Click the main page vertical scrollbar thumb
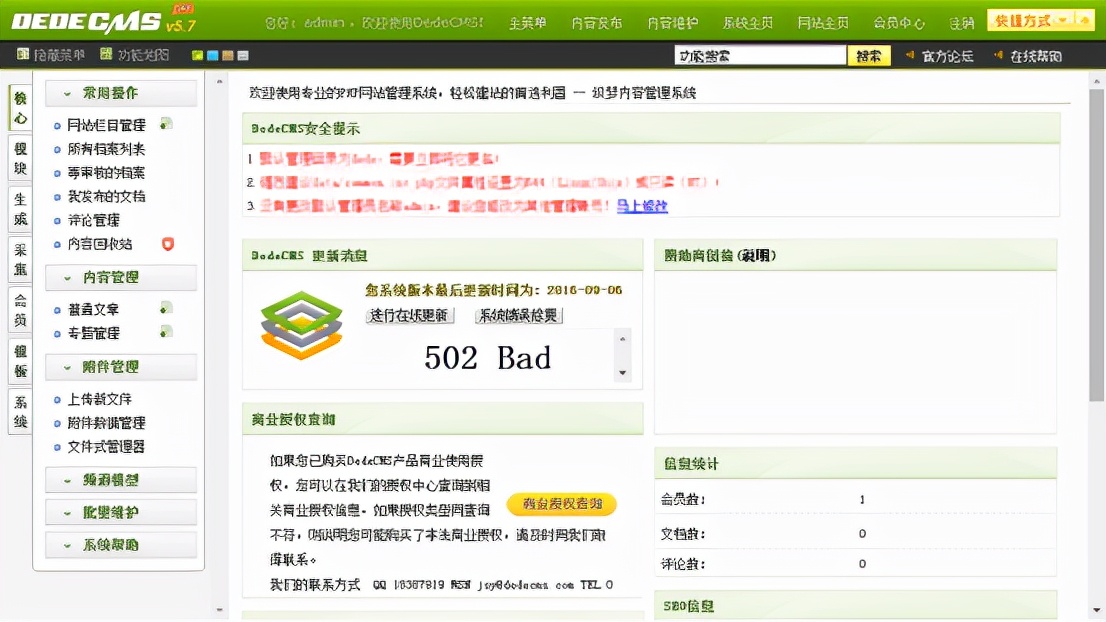 pos(1097,246)
